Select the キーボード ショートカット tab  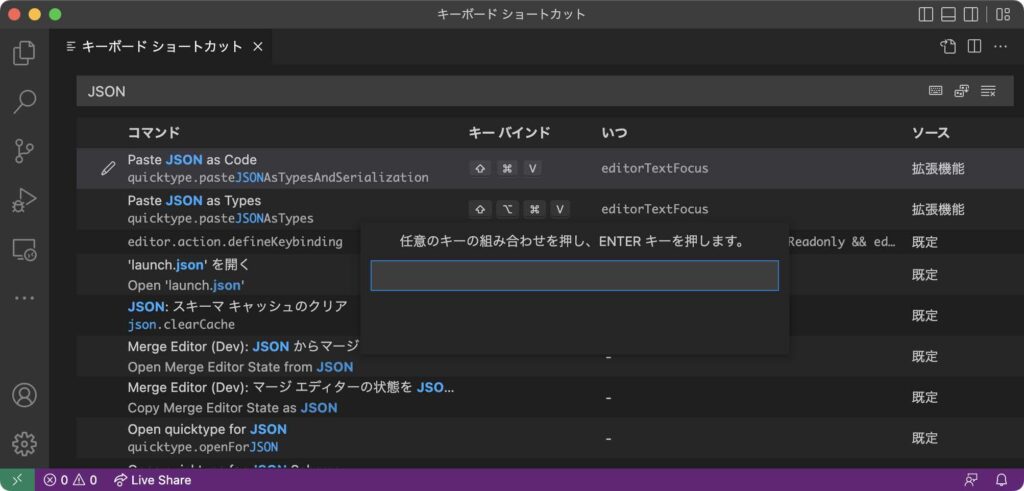161,46
